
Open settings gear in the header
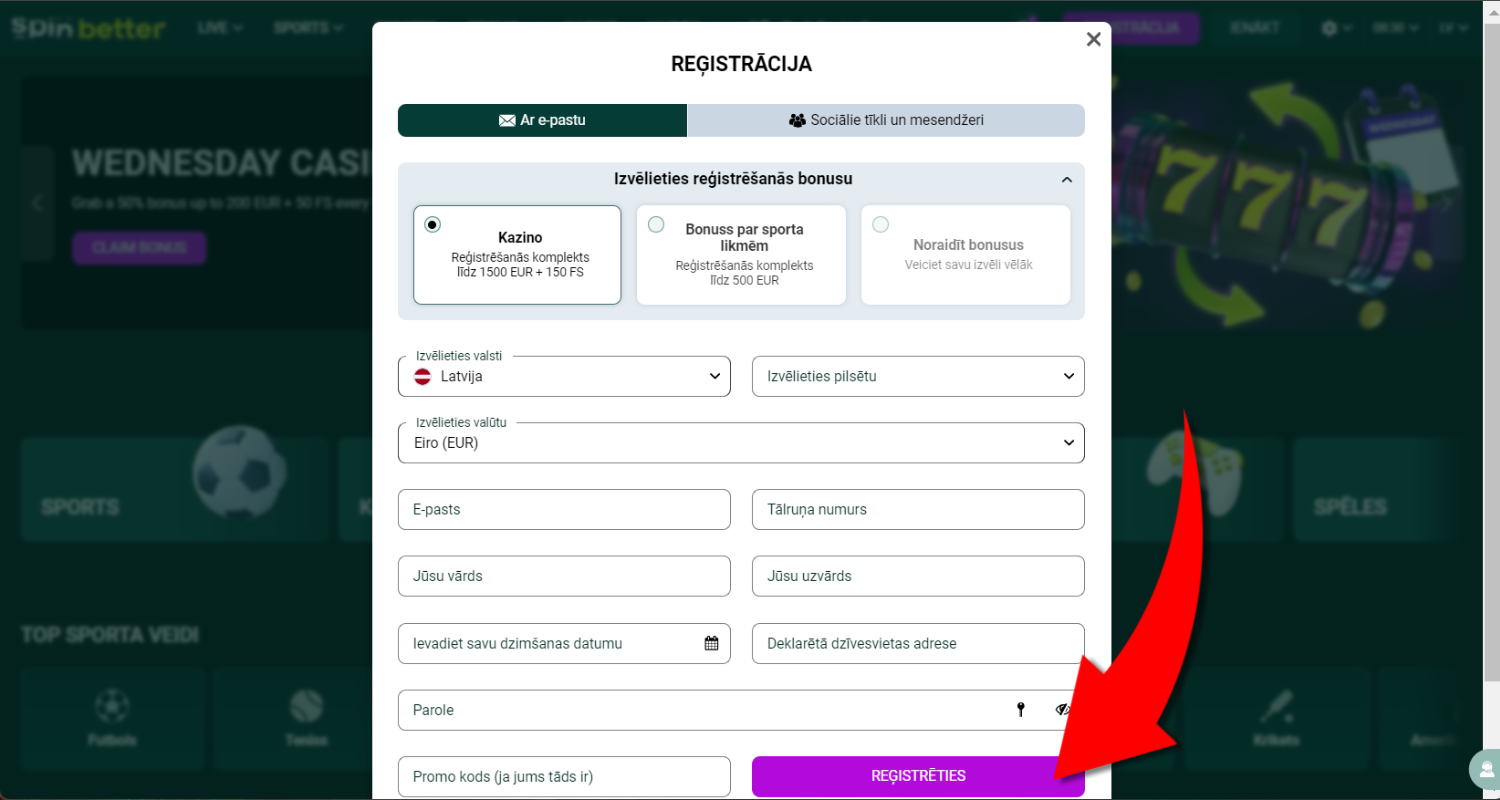point(1329,28)
